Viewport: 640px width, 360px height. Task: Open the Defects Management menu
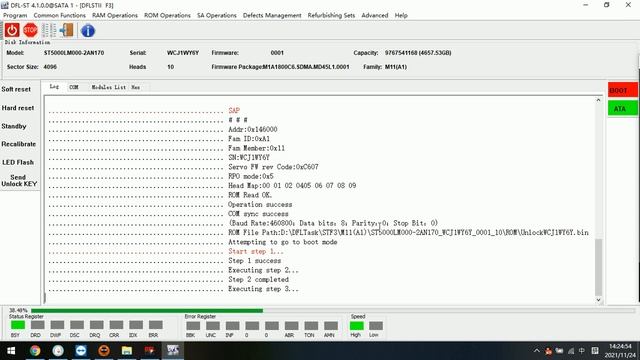pyautogui.click(x=272, y=15)
